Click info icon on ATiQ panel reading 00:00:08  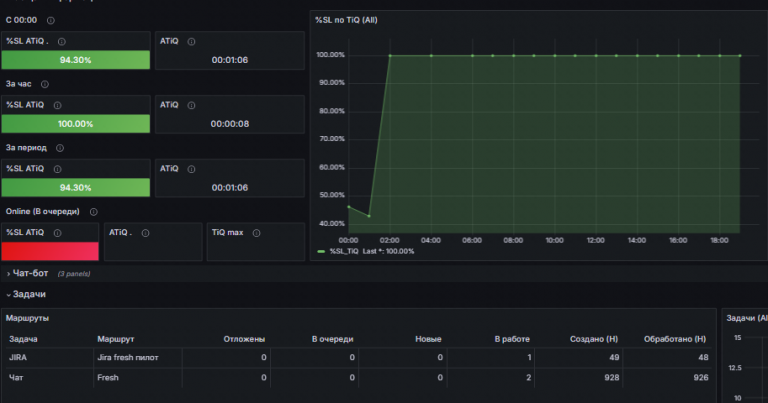192,105
